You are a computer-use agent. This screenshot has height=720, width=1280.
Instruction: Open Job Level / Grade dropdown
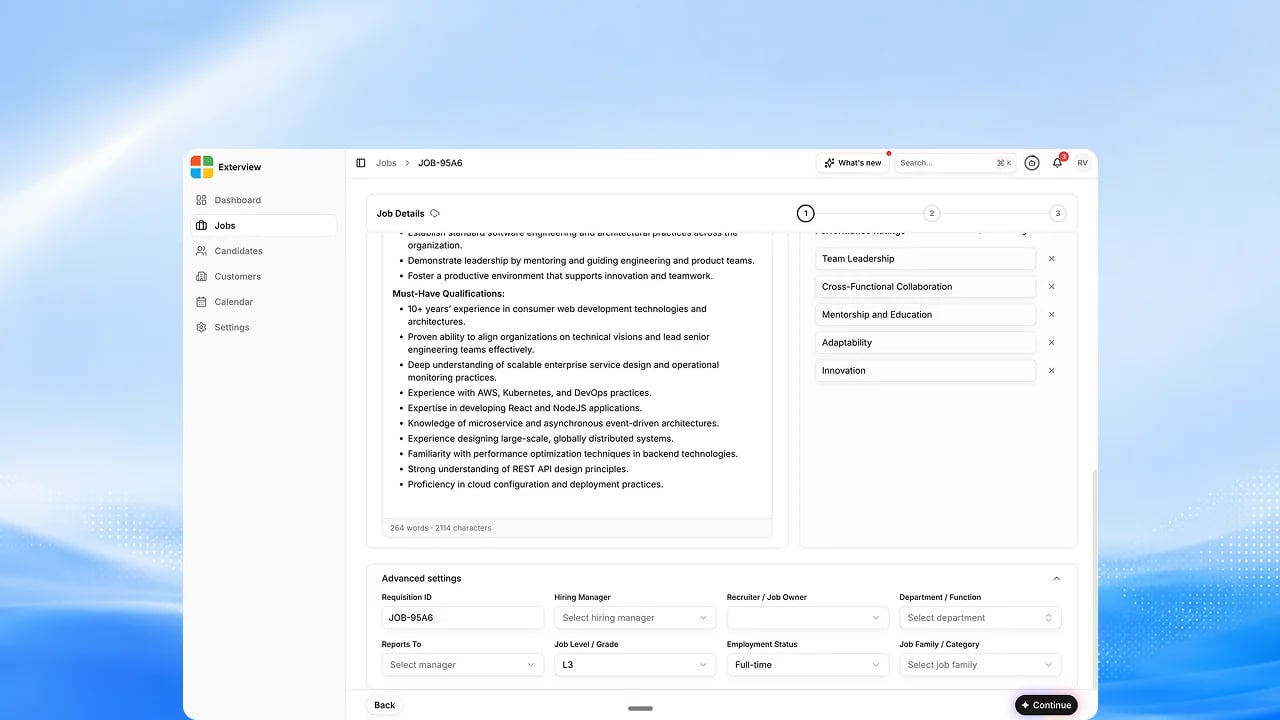click(x=635, y=665)
